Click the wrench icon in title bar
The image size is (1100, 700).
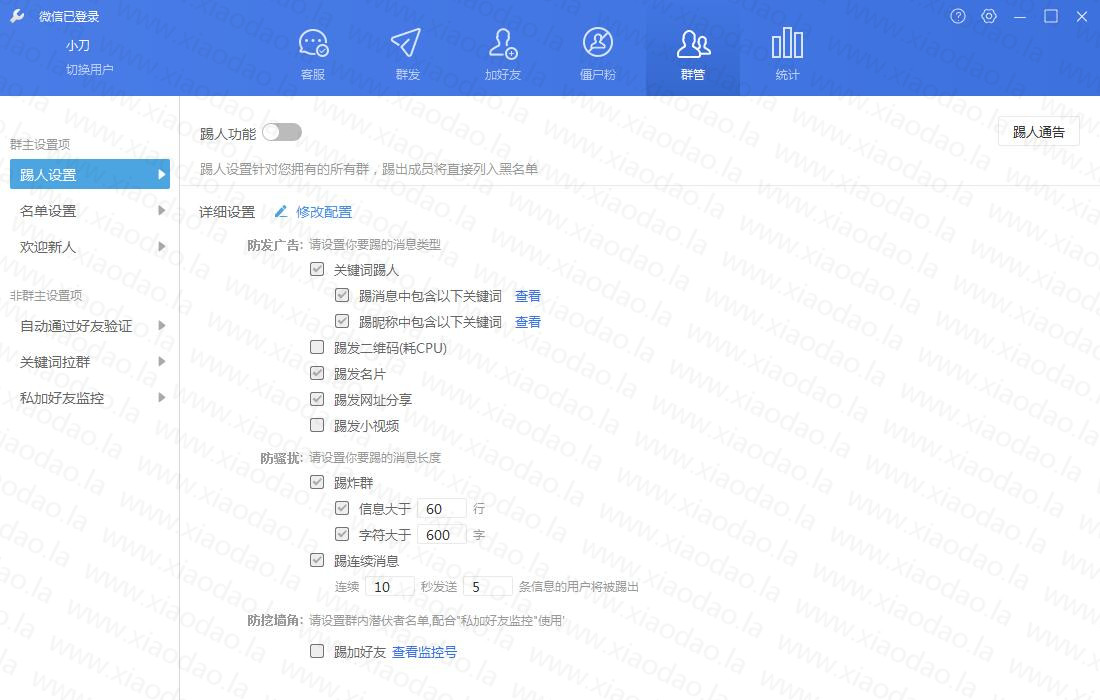point(17,17)
